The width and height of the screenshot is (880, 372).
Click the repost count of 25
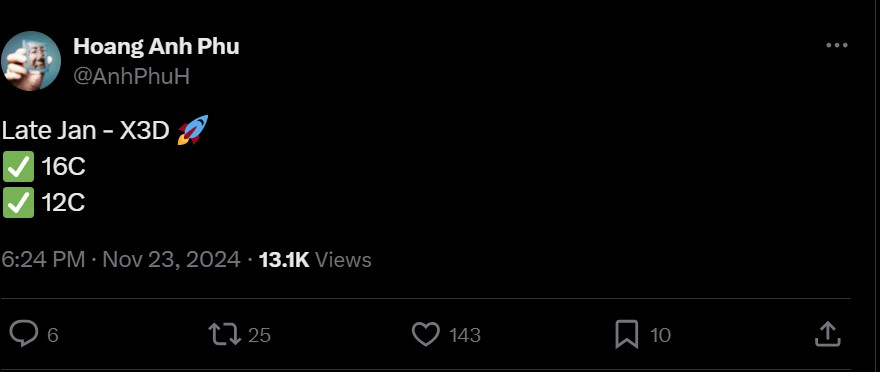[x=259, y=336]
